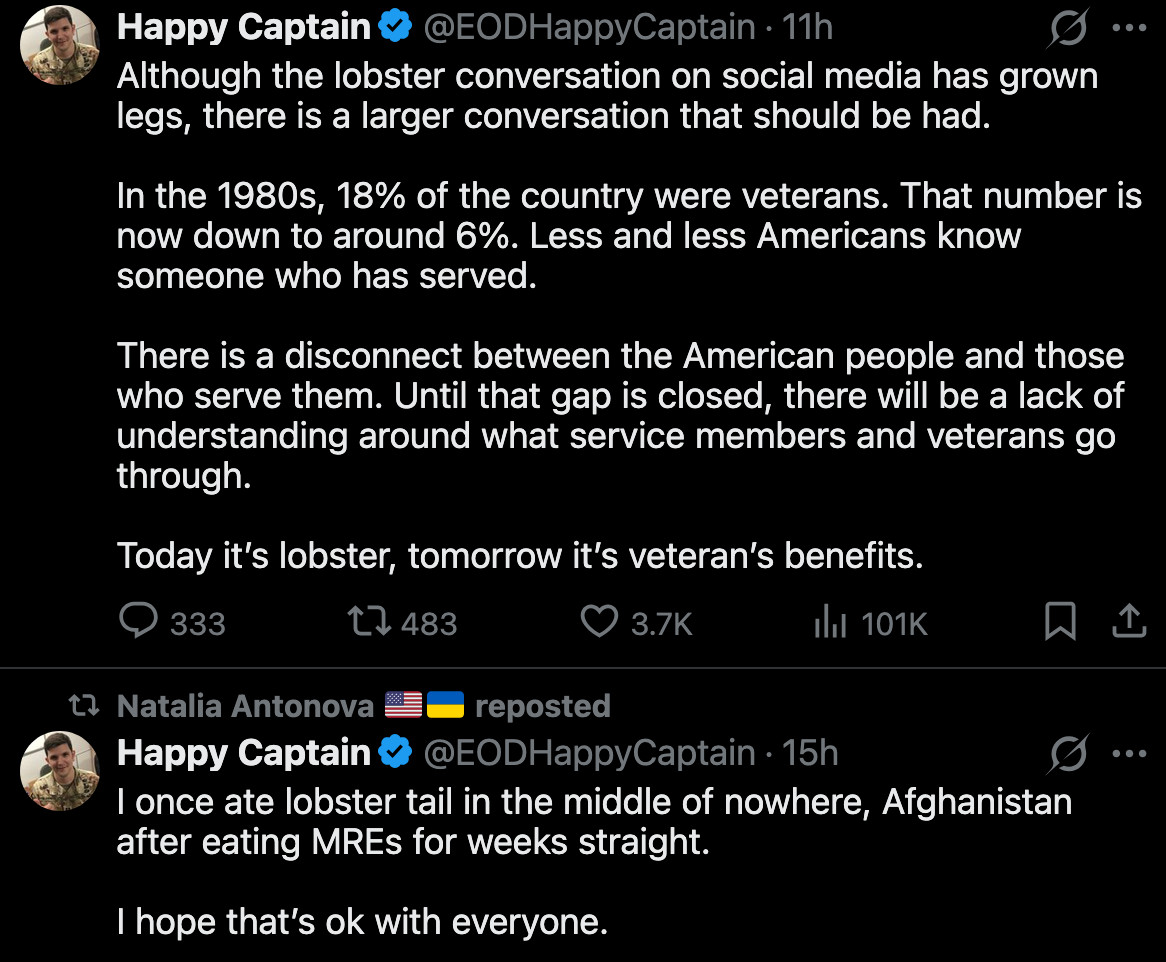Screen dimensions: 1166x962
Task: Click the 11h timestamp link
Action: coord(808,28)
